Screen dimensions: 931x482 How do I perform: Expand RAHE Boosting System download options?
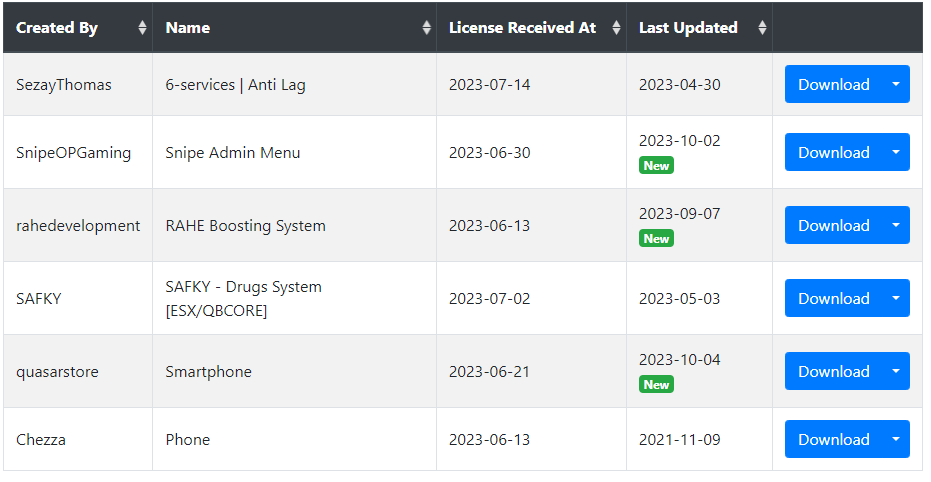pos(896,225)
